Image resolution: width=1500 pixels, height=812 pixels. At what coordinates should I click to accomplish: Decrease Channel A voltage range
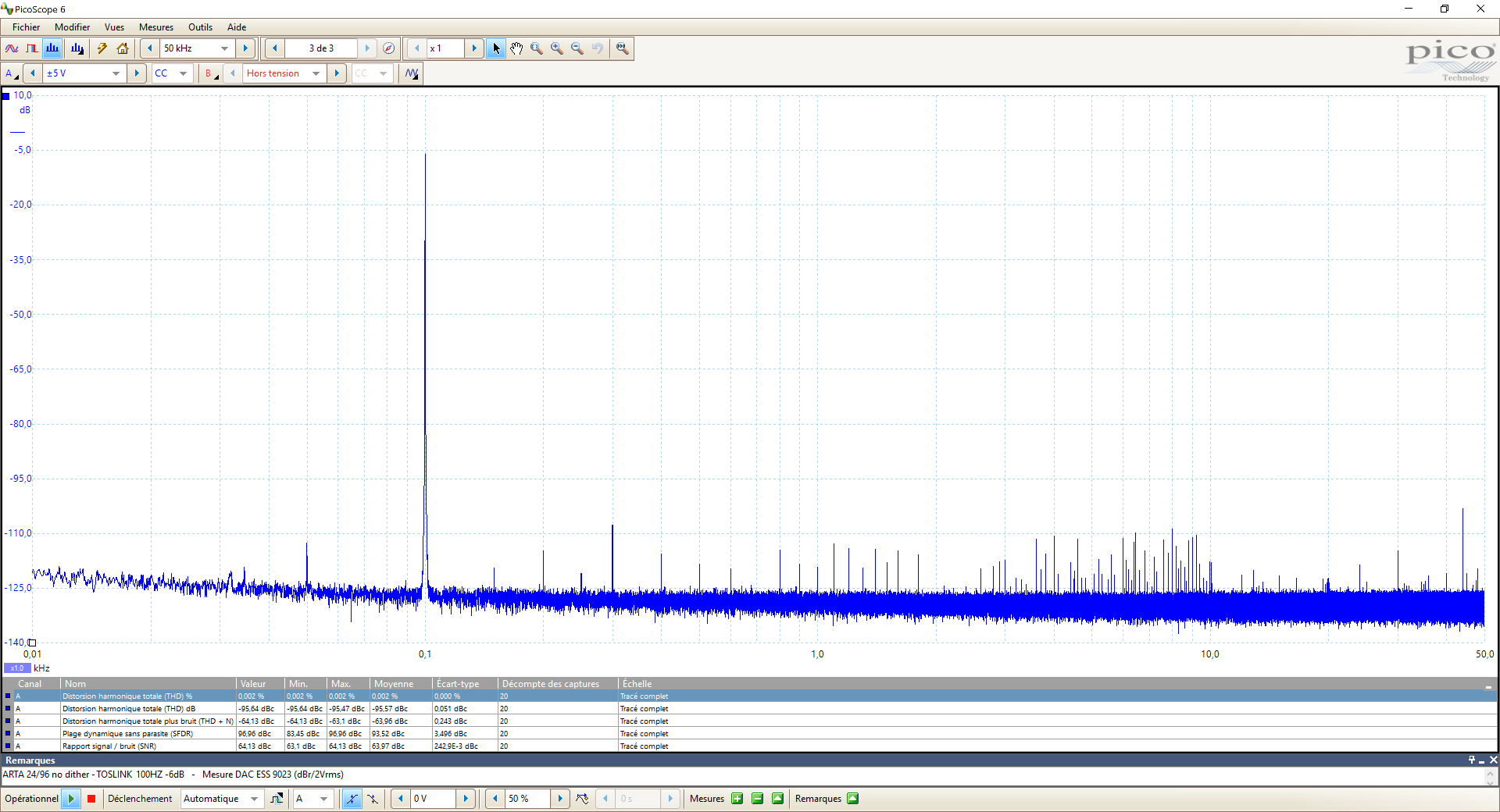(x=33, y=73)
